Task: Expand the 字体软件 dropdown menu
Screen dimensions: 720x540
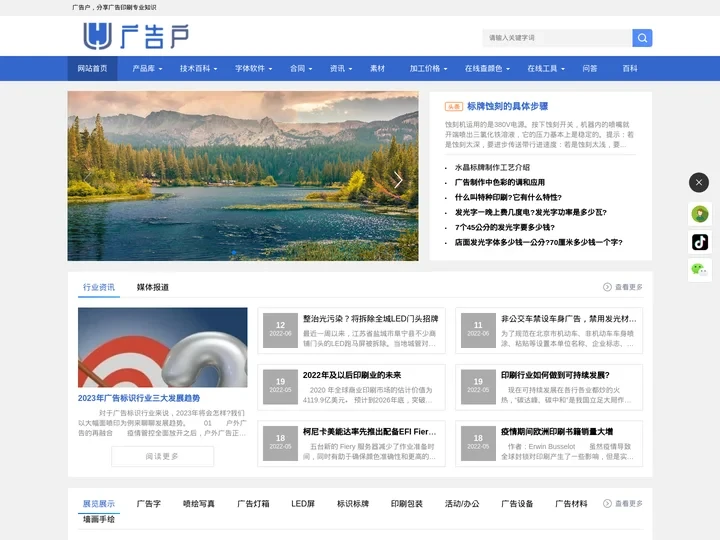Action: point(253,68)
